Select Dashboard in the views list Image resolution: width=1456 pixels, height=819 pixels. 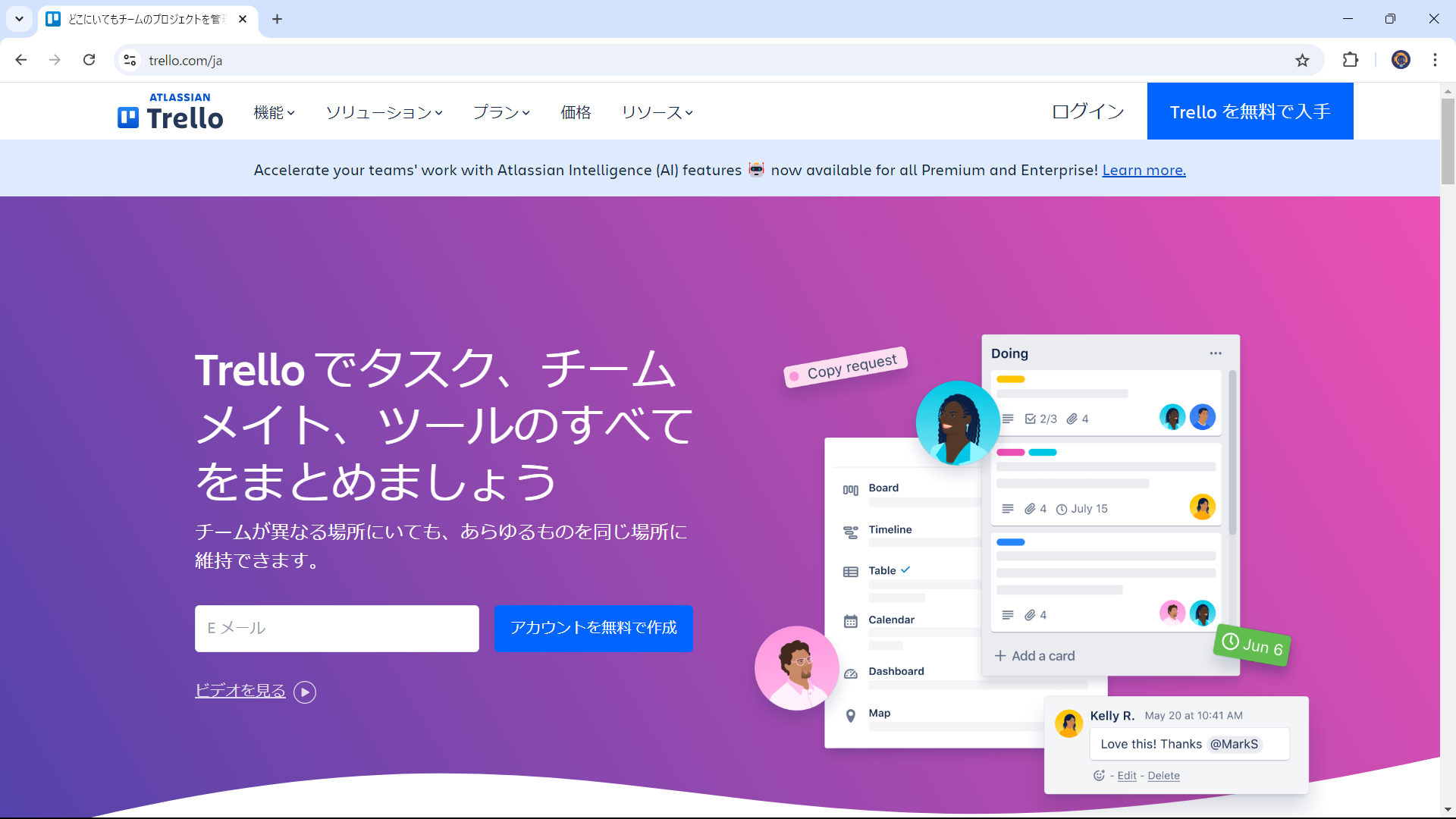coord(896,671)
